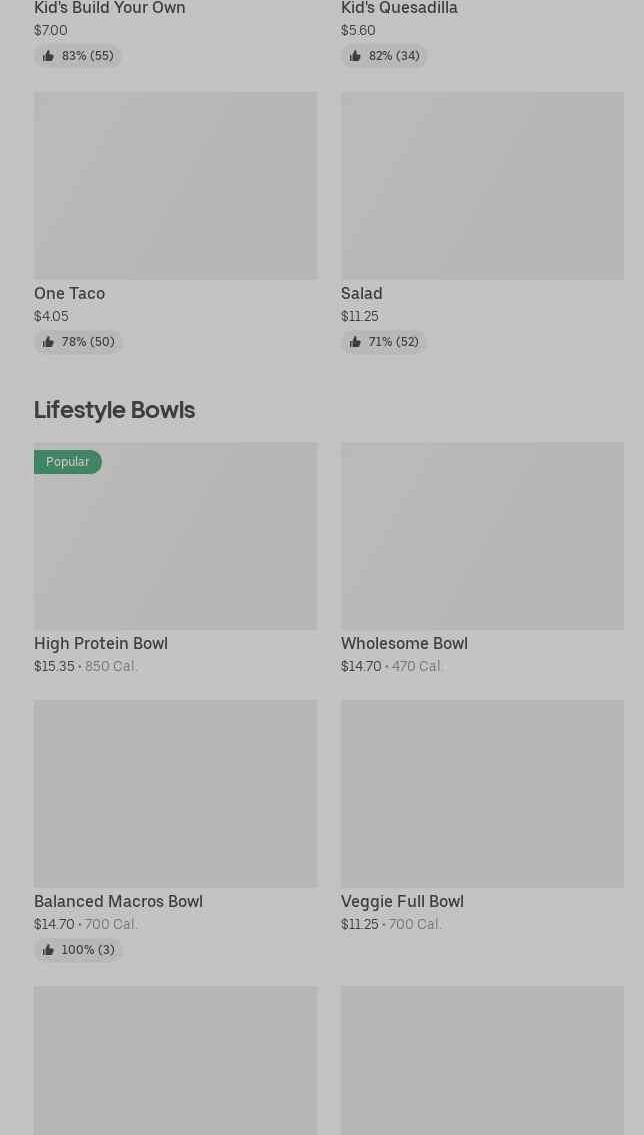This screenshot has height=1135, width=644.
Task: Click thumbs-up rating icon for One Taco
Action: pos(48,342)
